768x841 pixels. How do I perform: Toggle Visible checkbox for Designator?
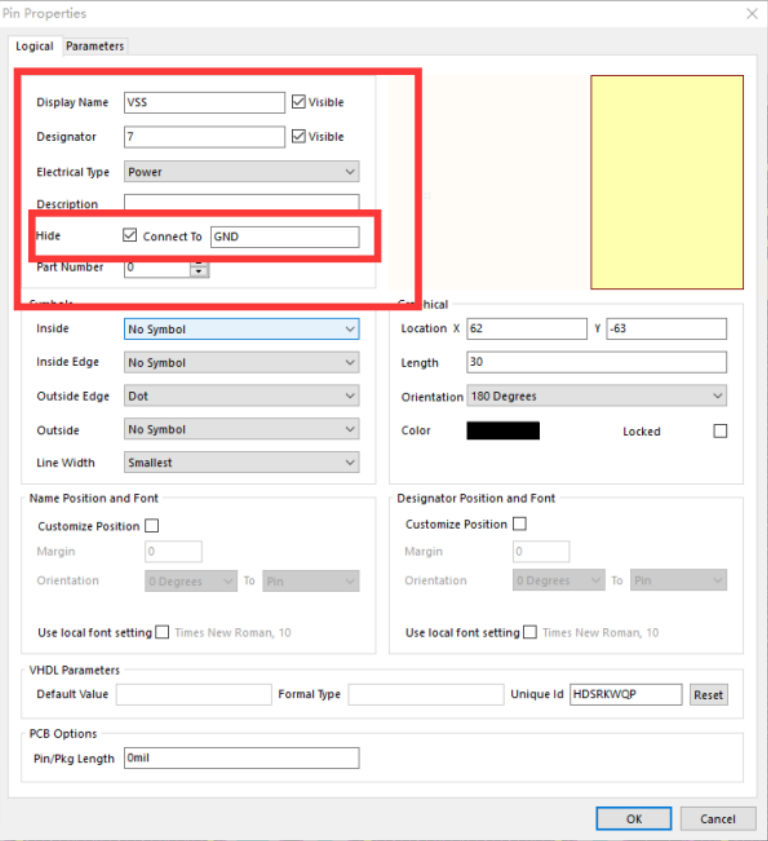click(x=299, y=136)
